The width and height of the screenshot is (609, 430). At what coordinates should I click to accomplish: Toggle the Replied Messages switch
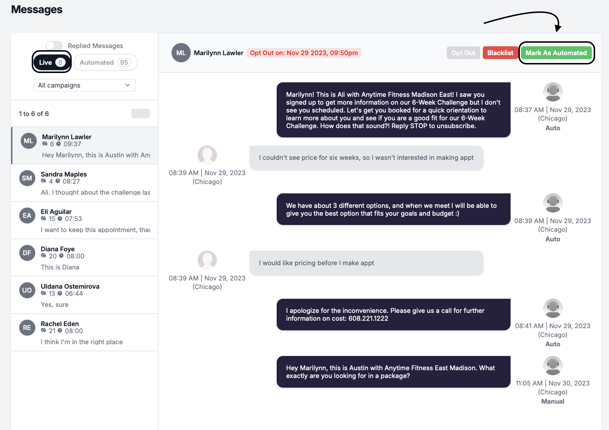54,45
